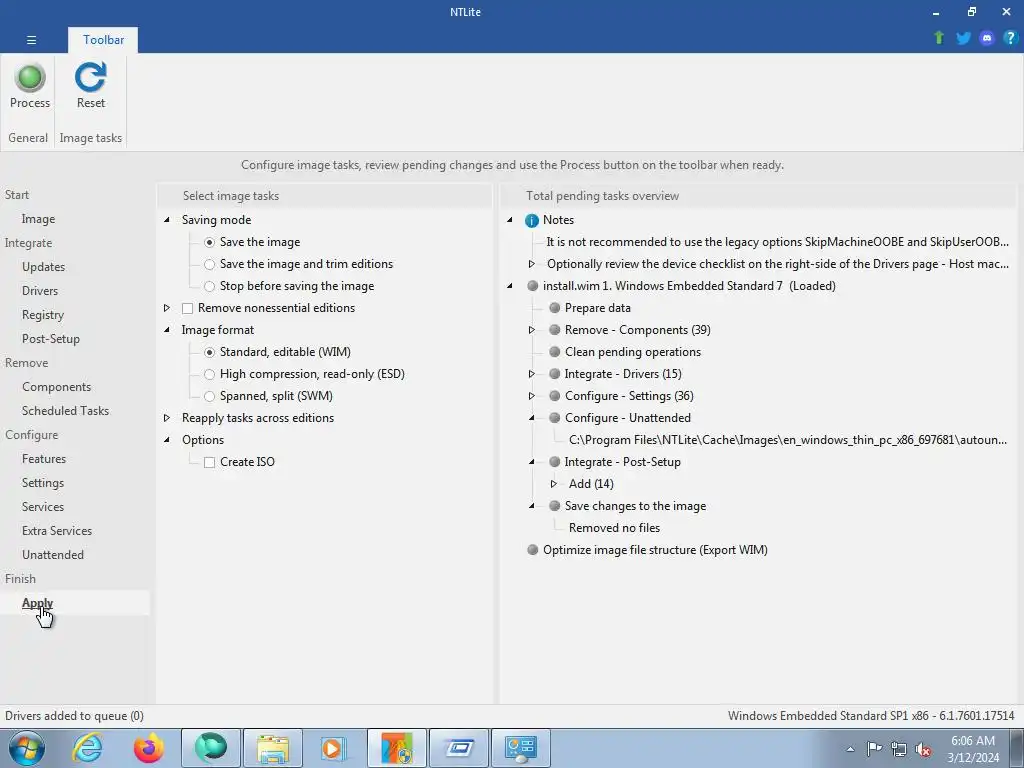1024x768 pixels.
Task: Open the Twitter bird icon
Action: 963,38
